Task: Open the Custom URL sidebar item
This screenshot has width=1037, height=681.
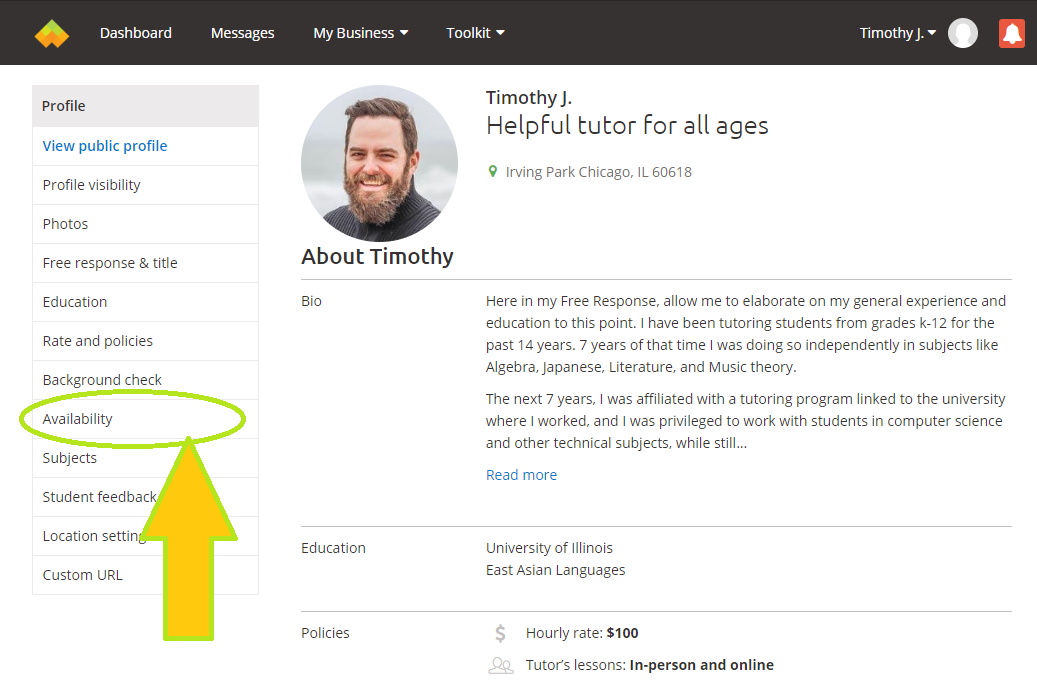Action: 83,575
